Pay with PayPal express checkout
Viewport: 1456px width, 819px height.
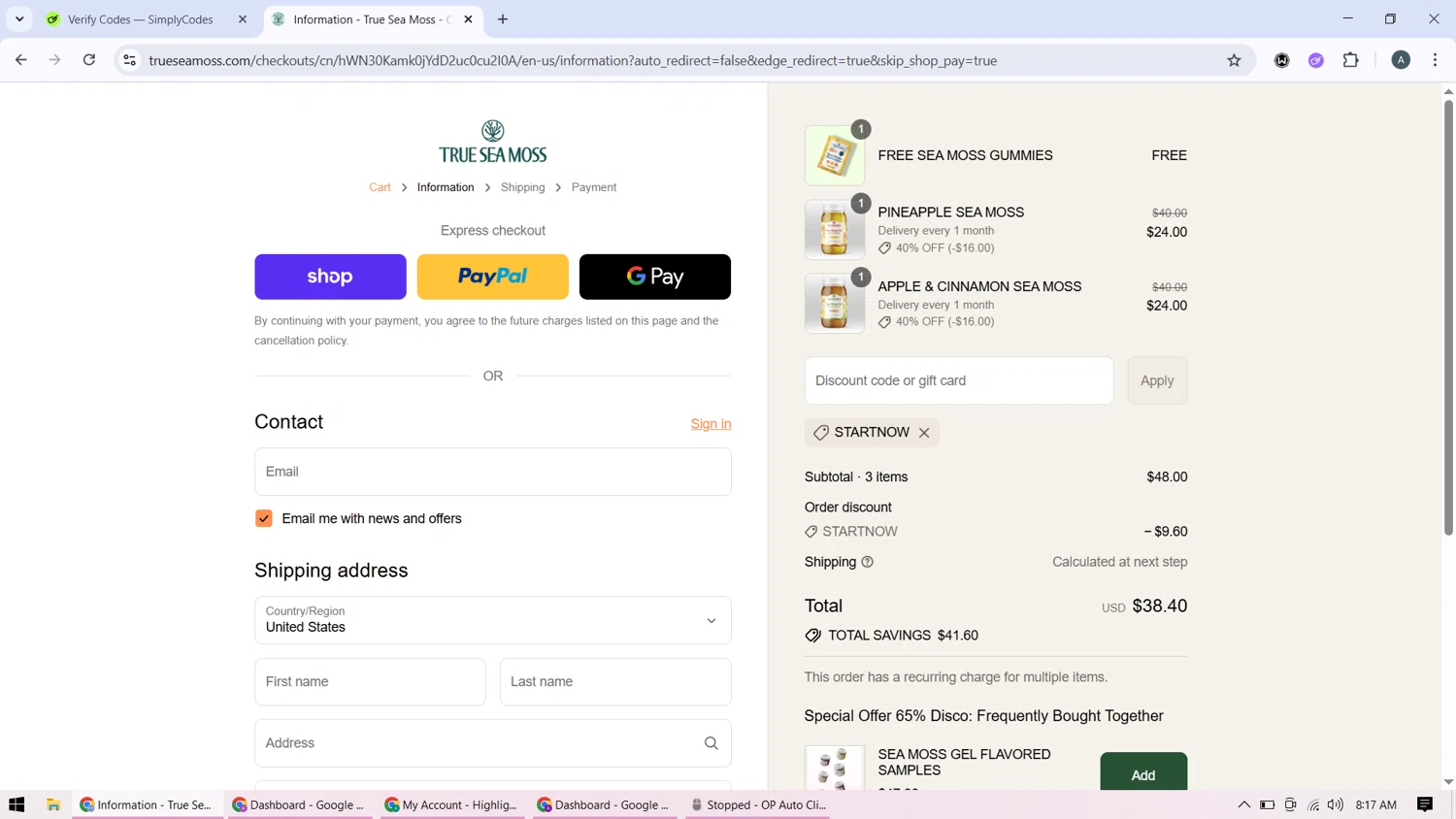click(492, 277)
